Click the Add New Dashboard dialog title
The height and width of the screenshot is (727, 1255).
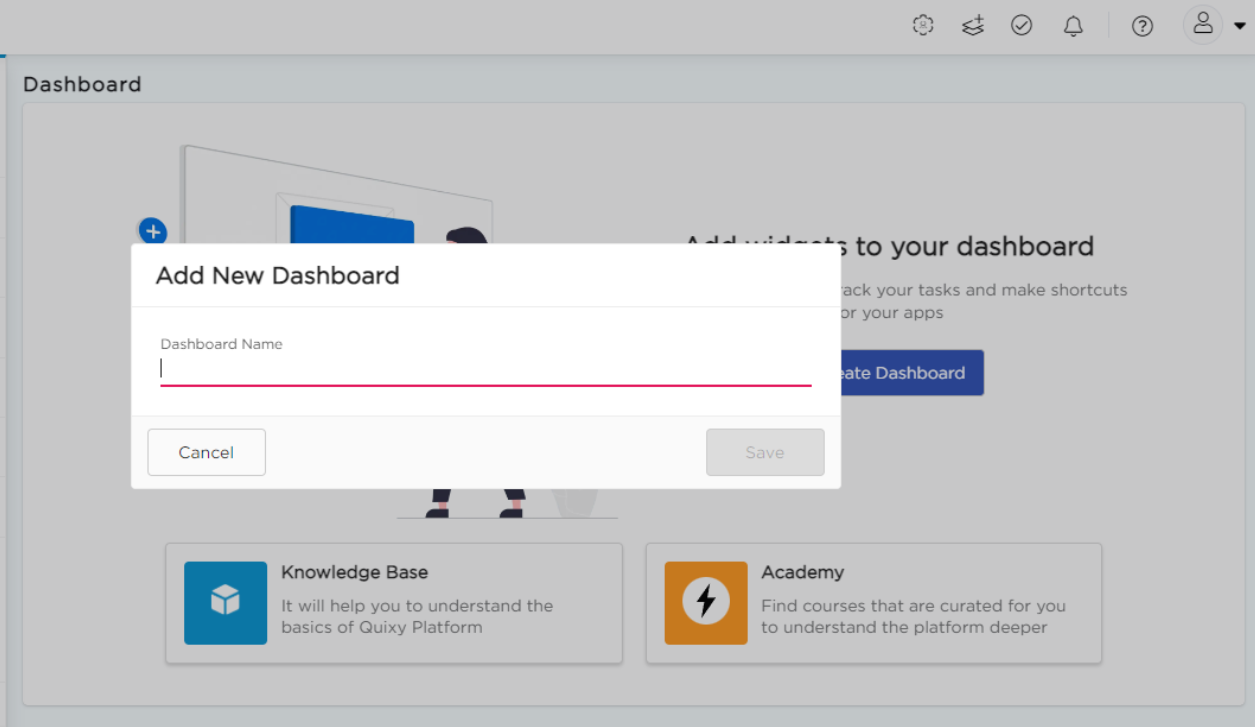coord(277,276)
